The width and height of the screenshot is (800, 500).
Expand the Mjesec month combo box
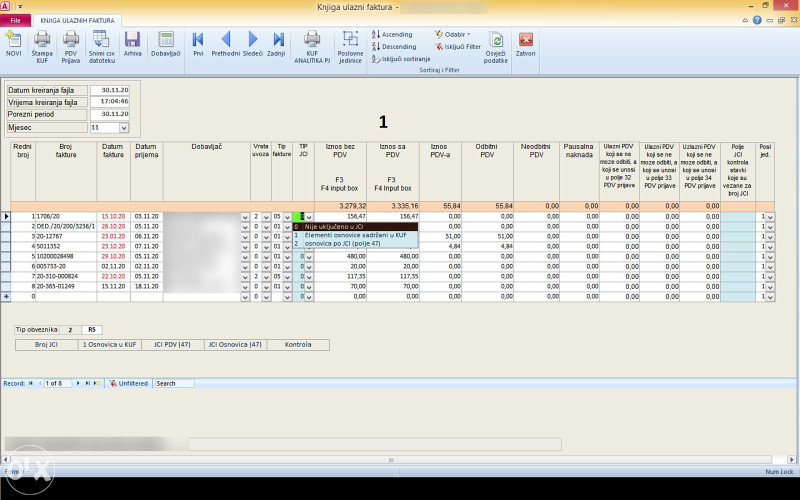click(124, 128)
